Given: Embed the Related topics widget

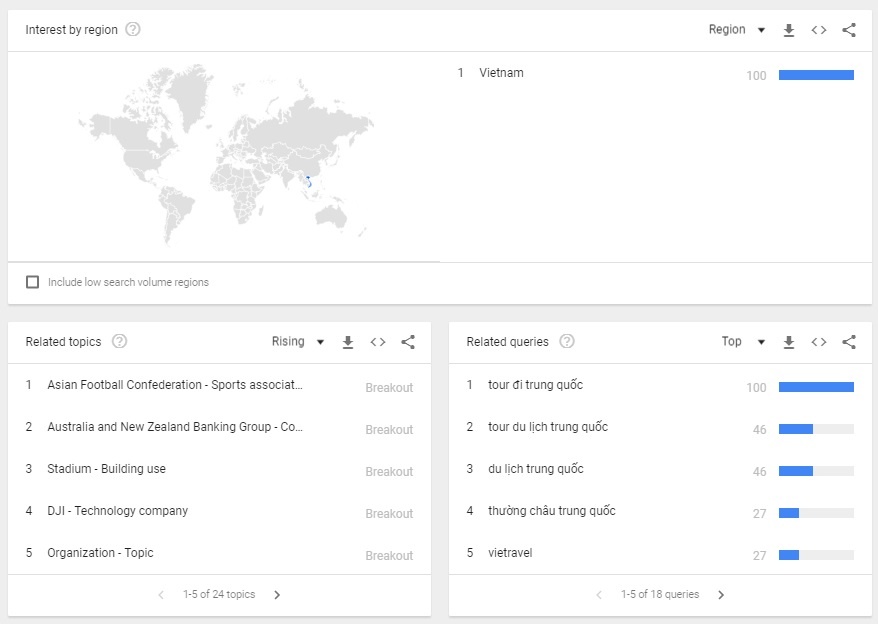Looking at the screenshot, I should 378,342.
